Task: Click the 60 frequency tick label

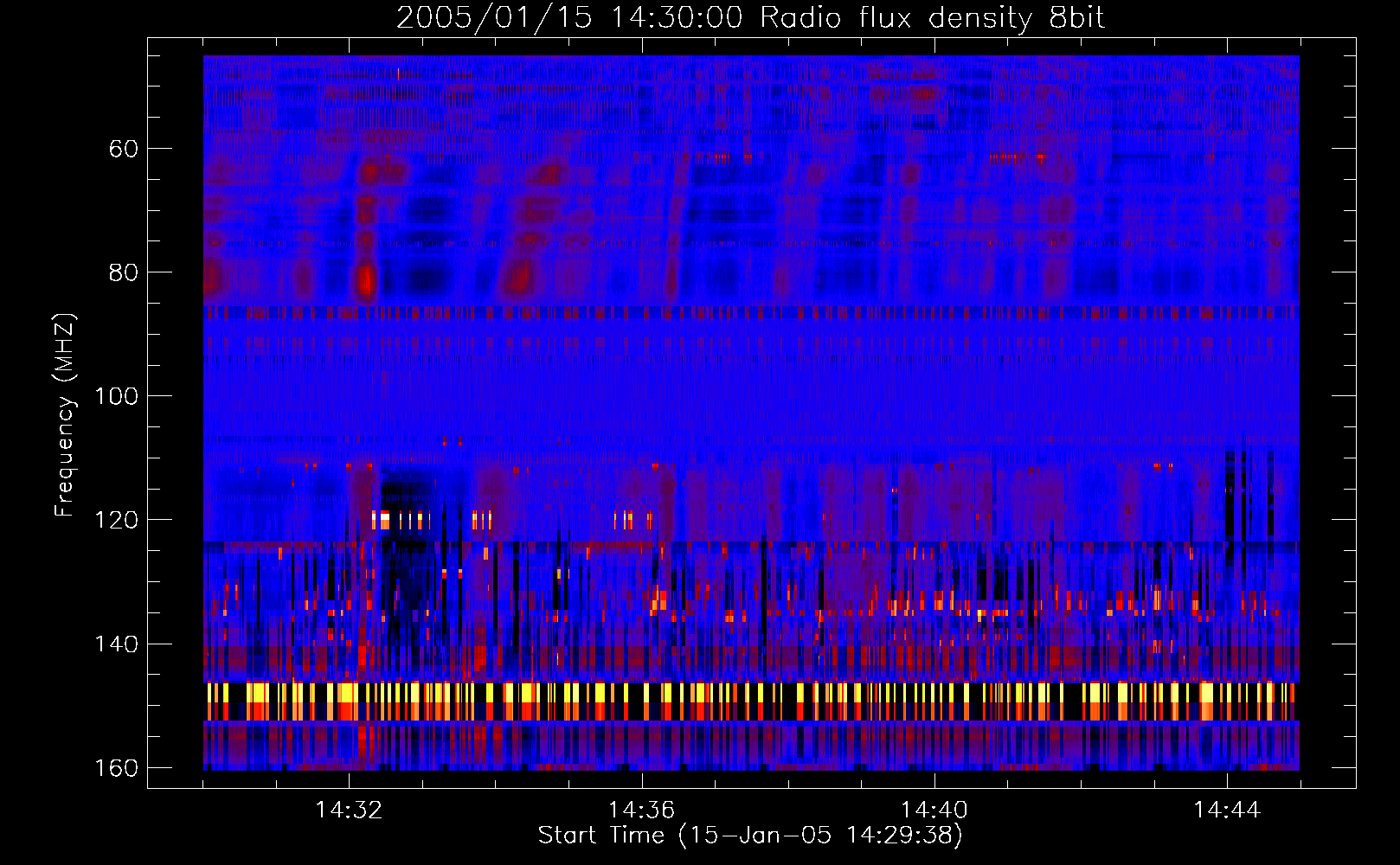Action: (x=124, y=149)
